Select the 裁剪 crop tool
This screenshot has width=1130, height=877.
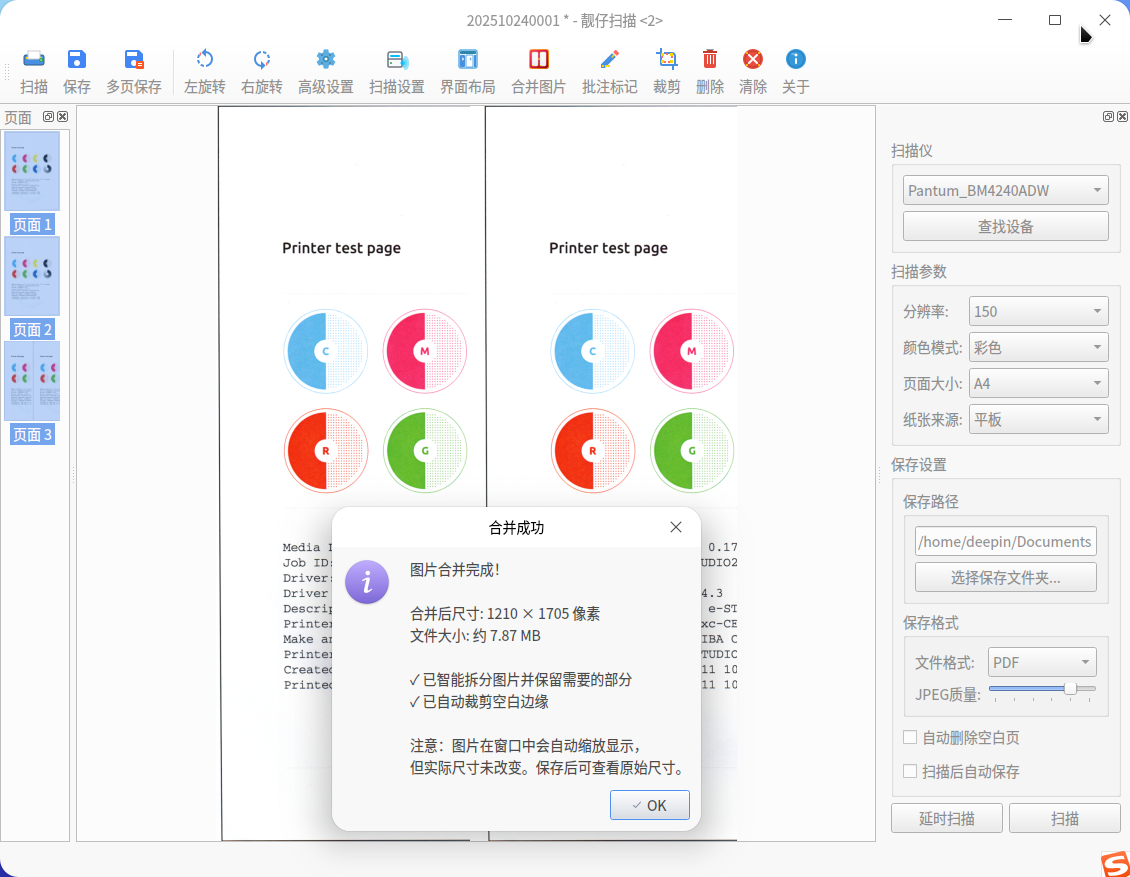pos(667,71)
